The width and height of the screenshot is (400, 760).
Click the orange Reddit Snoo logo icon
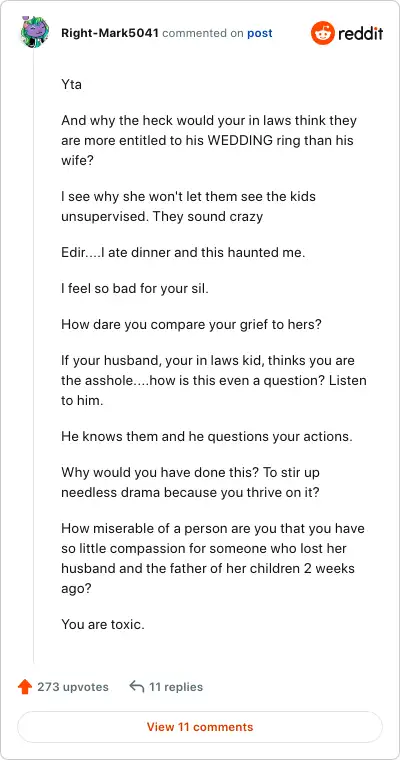click(x=322, y=33)
